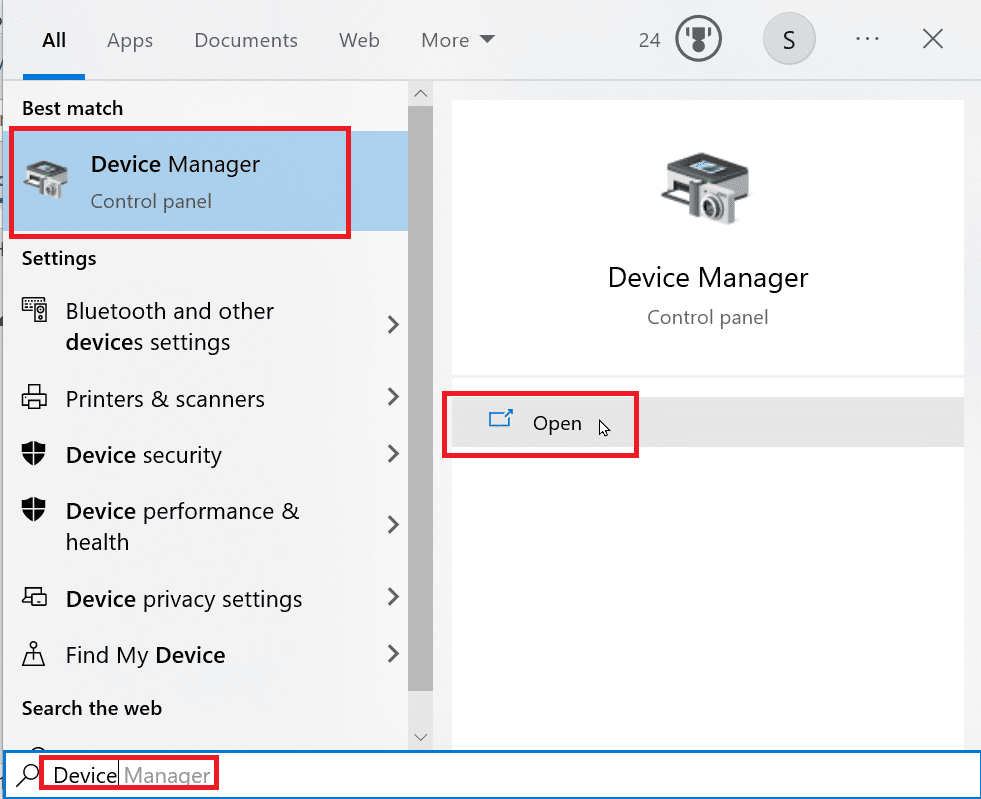Screen dimensions: 981x799
Task: Expand Device security chevron
Action: pyautogui.click(x=393, y=454)
